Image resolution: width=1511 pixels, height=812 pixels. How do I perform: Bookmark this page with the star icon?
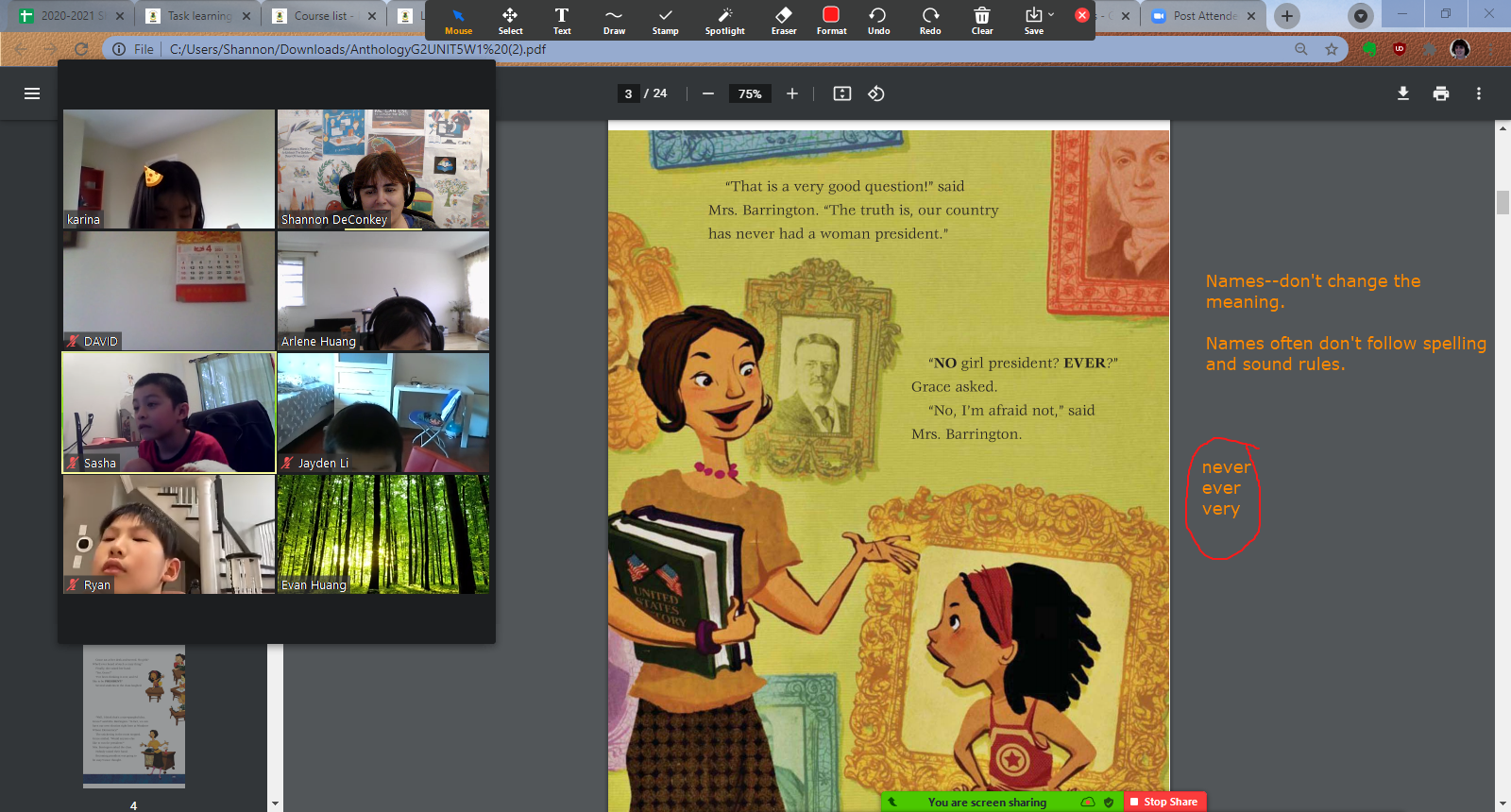point(1332,49)
